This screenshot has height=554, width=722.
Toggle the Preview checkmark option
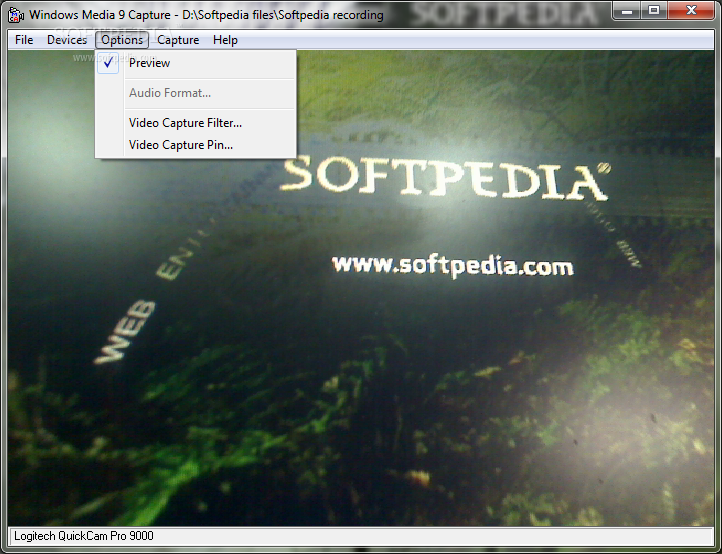[196, 63]
